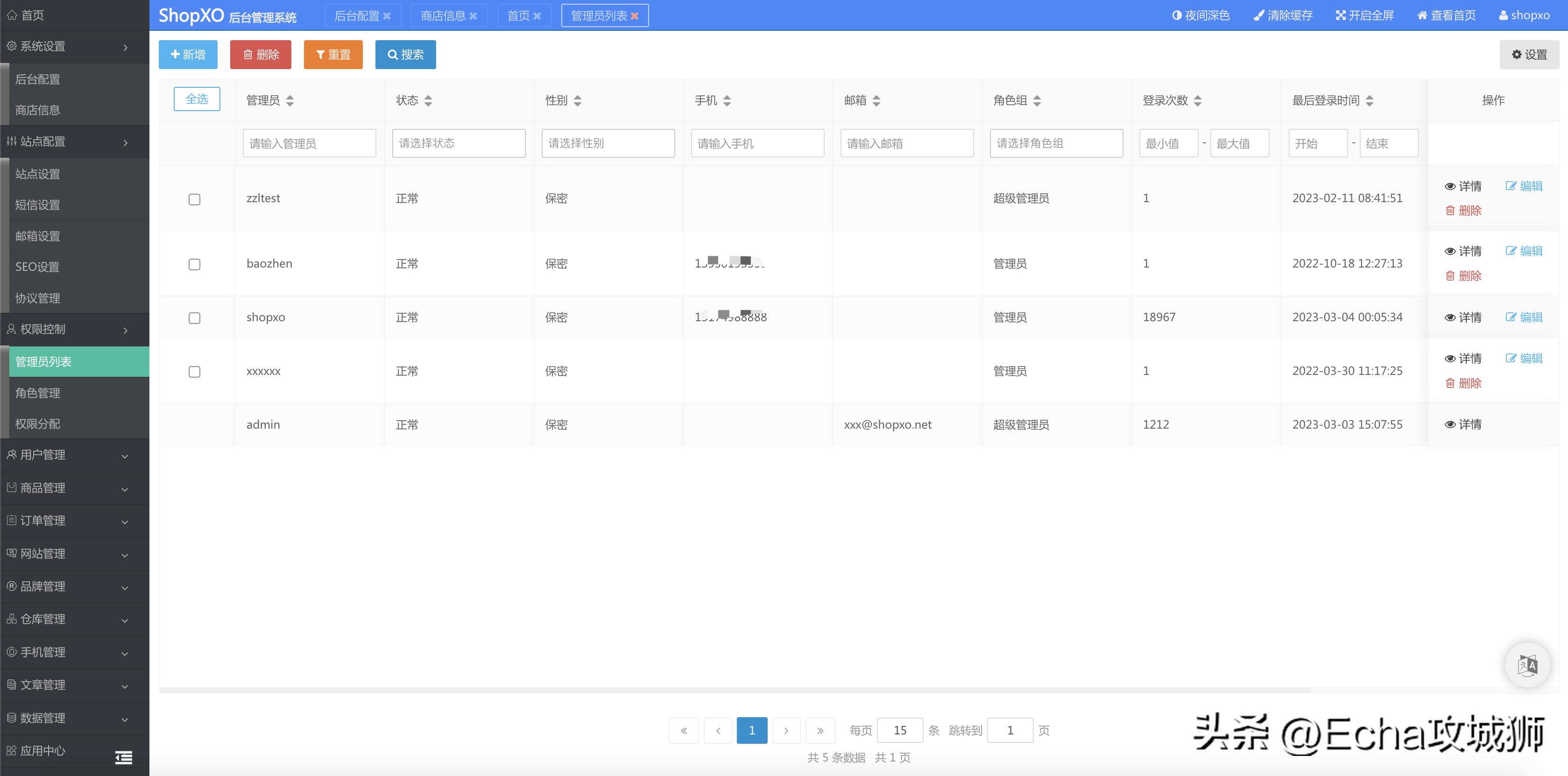
Task: Open the 请选择角色组 role group dropdown
Action: pyautogui.click(x=1056, y=143)
